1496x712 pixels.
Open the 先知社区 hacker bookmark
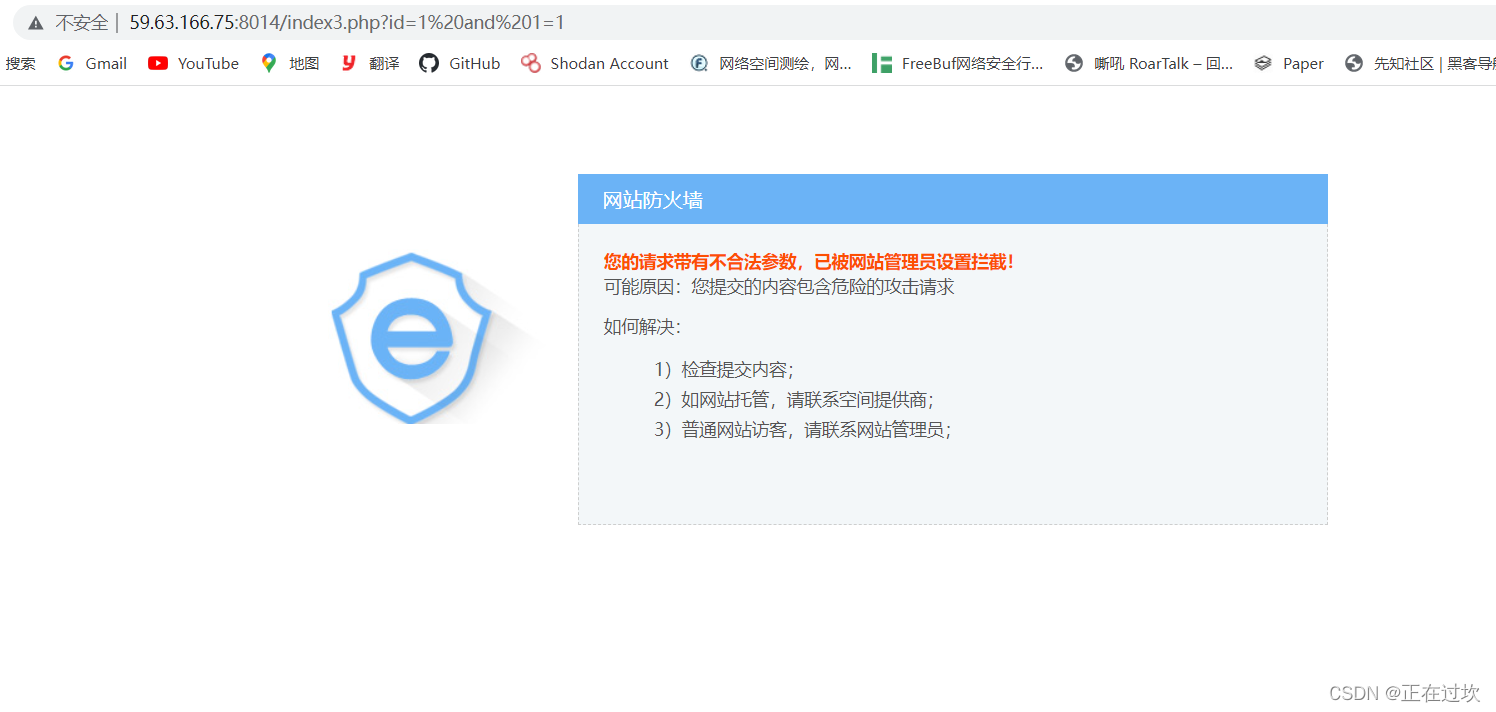click(x=1420, y=63)
